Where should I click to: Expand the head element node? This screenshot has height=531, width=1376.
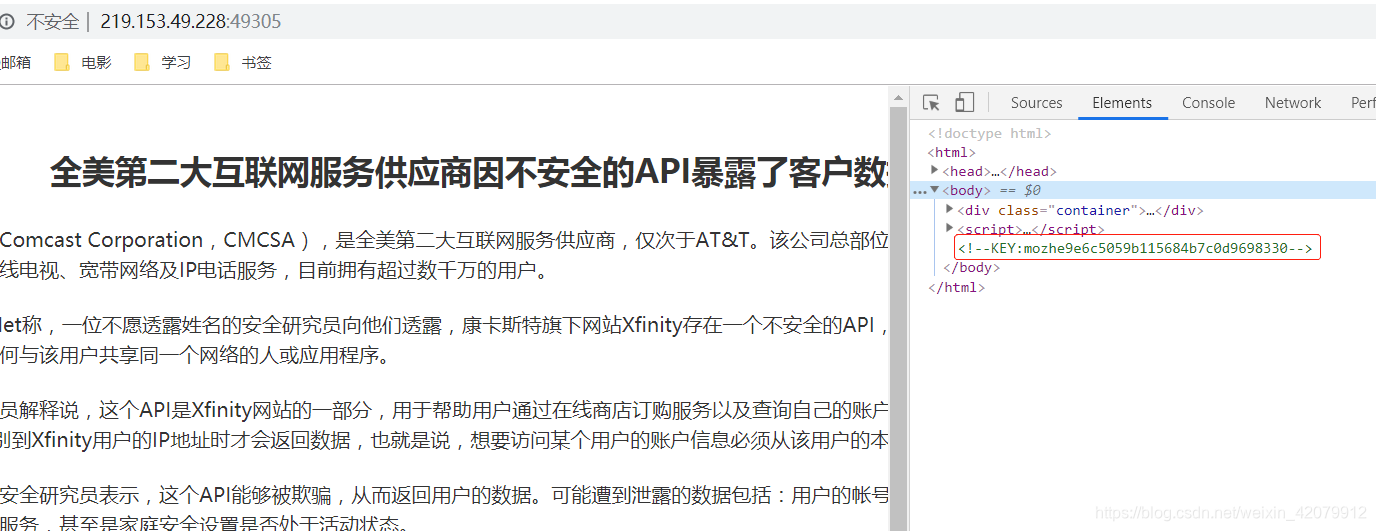935,171
